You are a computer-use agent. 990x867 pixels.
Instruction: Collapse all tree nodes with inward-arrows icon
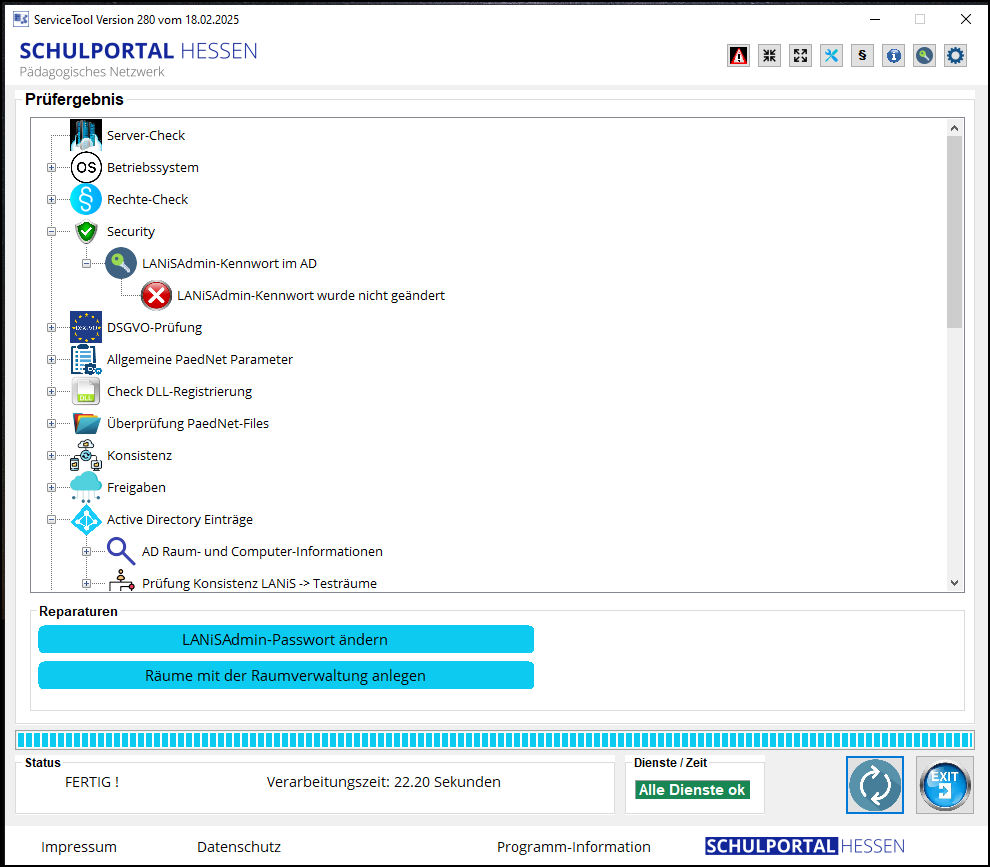pos(769,56)
